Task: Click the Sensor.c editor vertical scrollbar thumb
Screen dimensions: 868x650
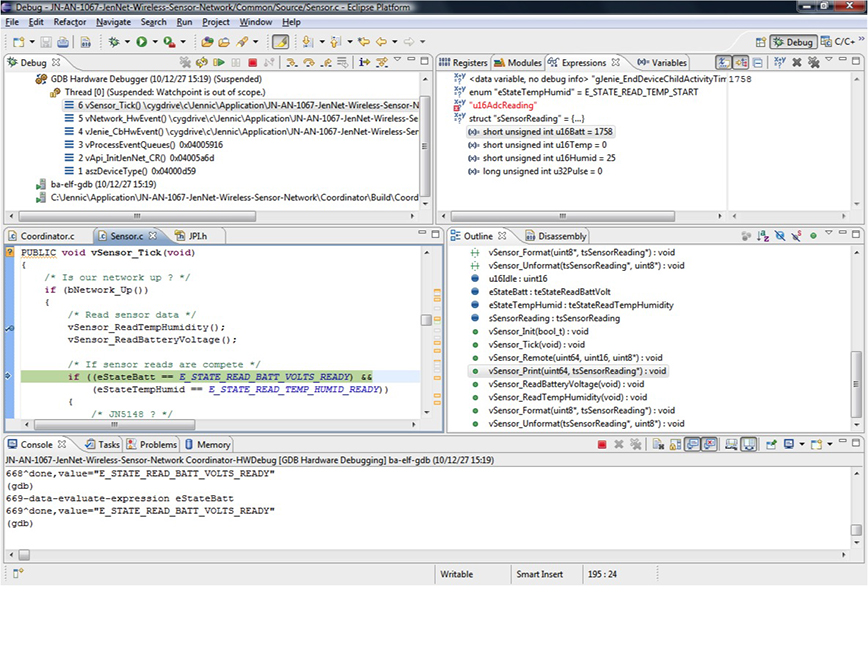Action: click(426, 320)
